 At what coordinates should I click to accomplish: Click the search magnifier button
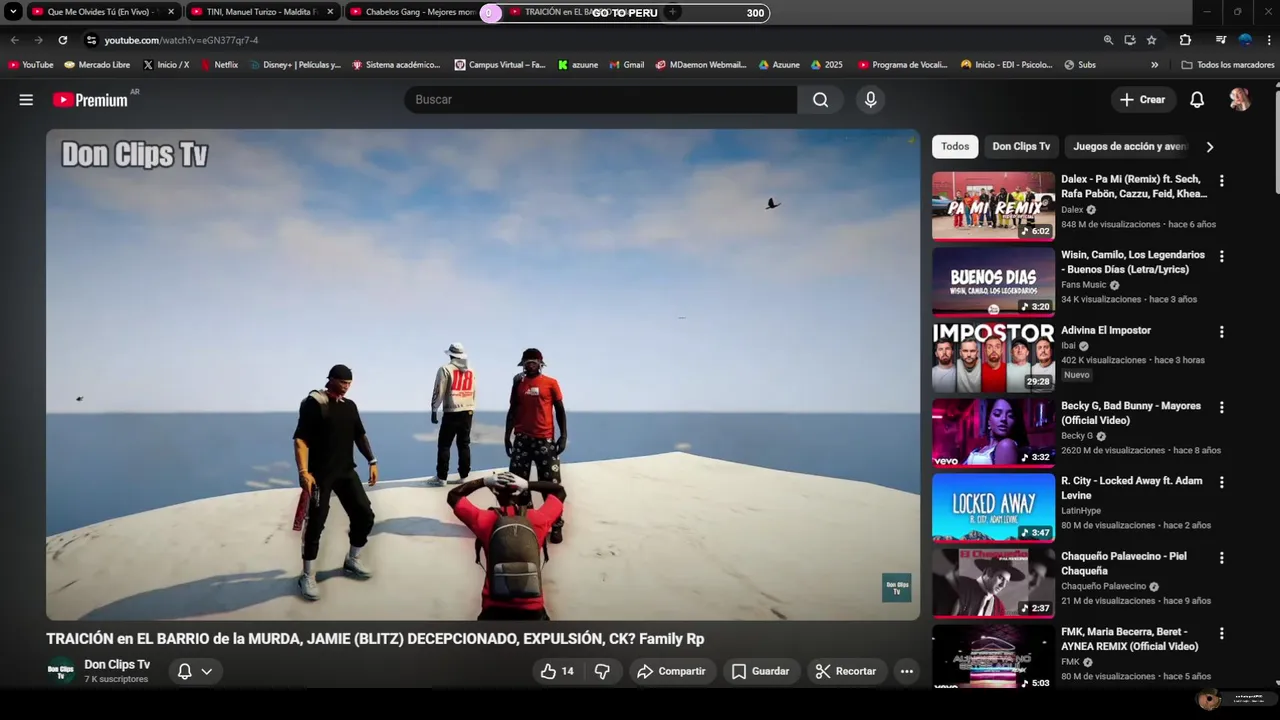pos(820,100)
